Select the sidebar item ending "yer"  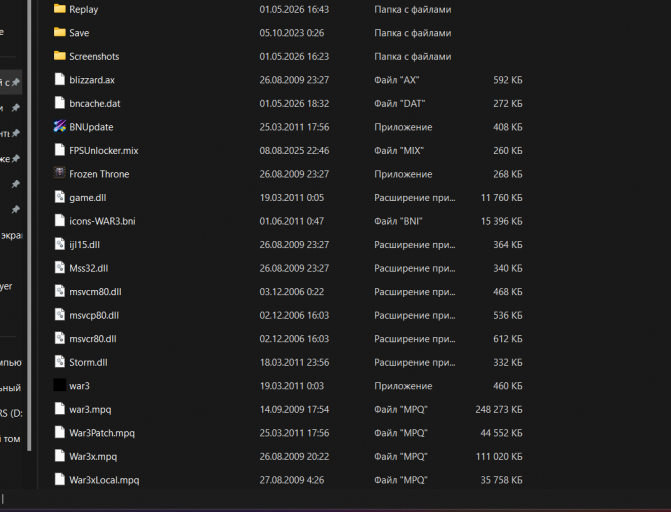pos(6,286)
